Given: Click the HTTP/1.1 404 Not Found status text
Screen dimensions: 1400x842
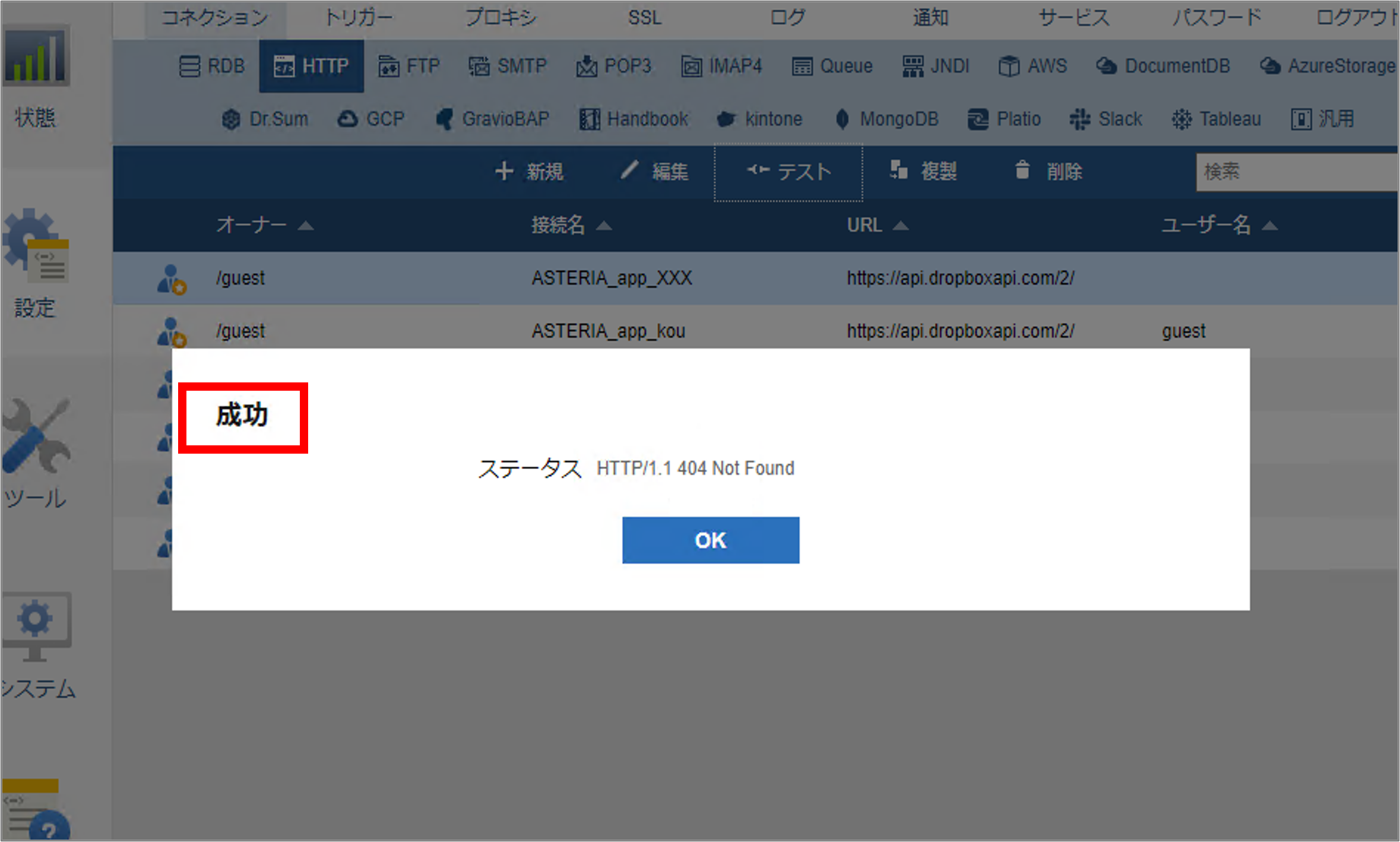Looking at the screenshot, I should tap(695, 468).
